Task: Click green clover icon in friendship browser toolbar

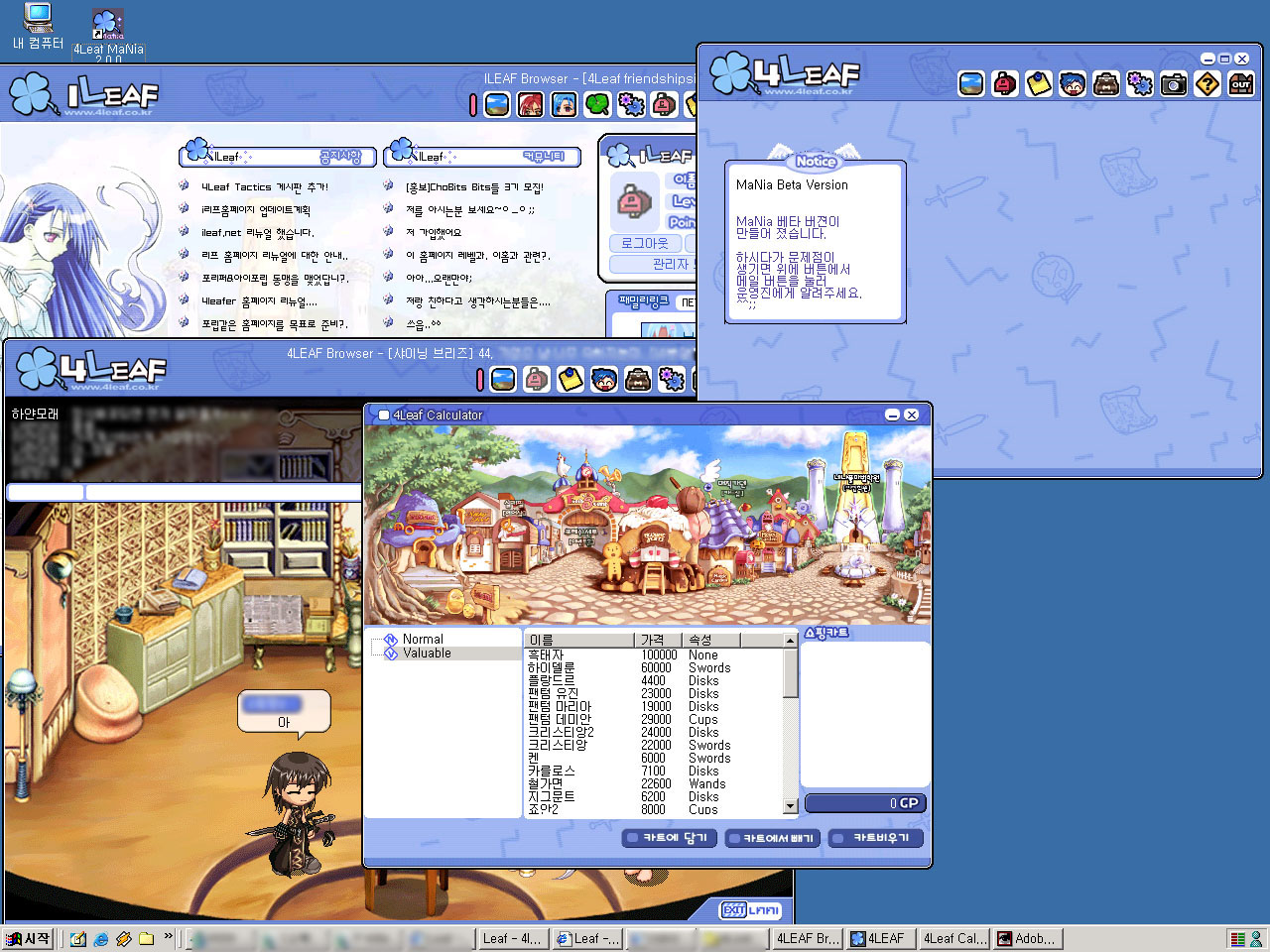Action: pos(597,104)
